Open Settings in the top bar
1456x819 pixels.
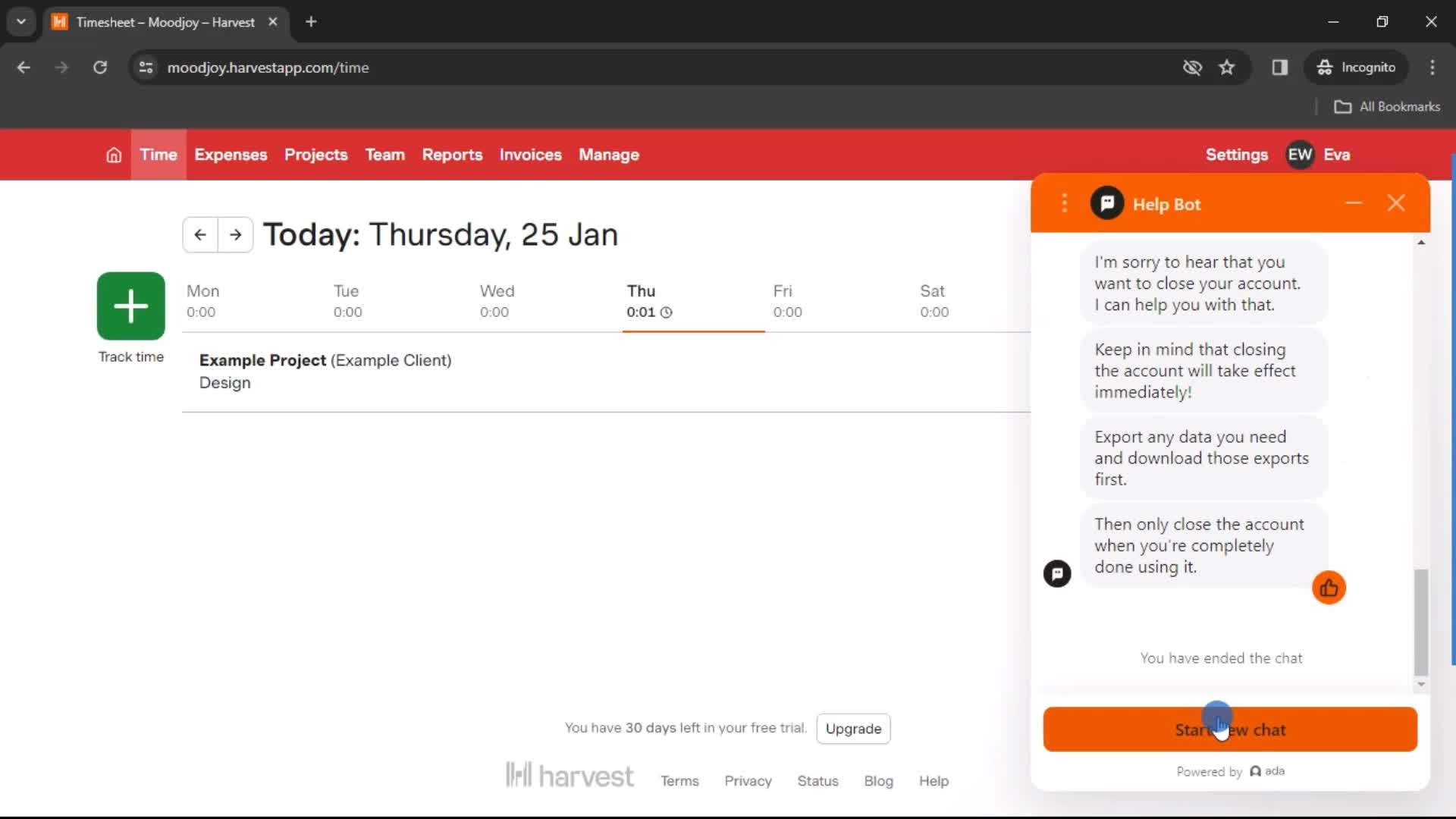[x=1237, y=155]
